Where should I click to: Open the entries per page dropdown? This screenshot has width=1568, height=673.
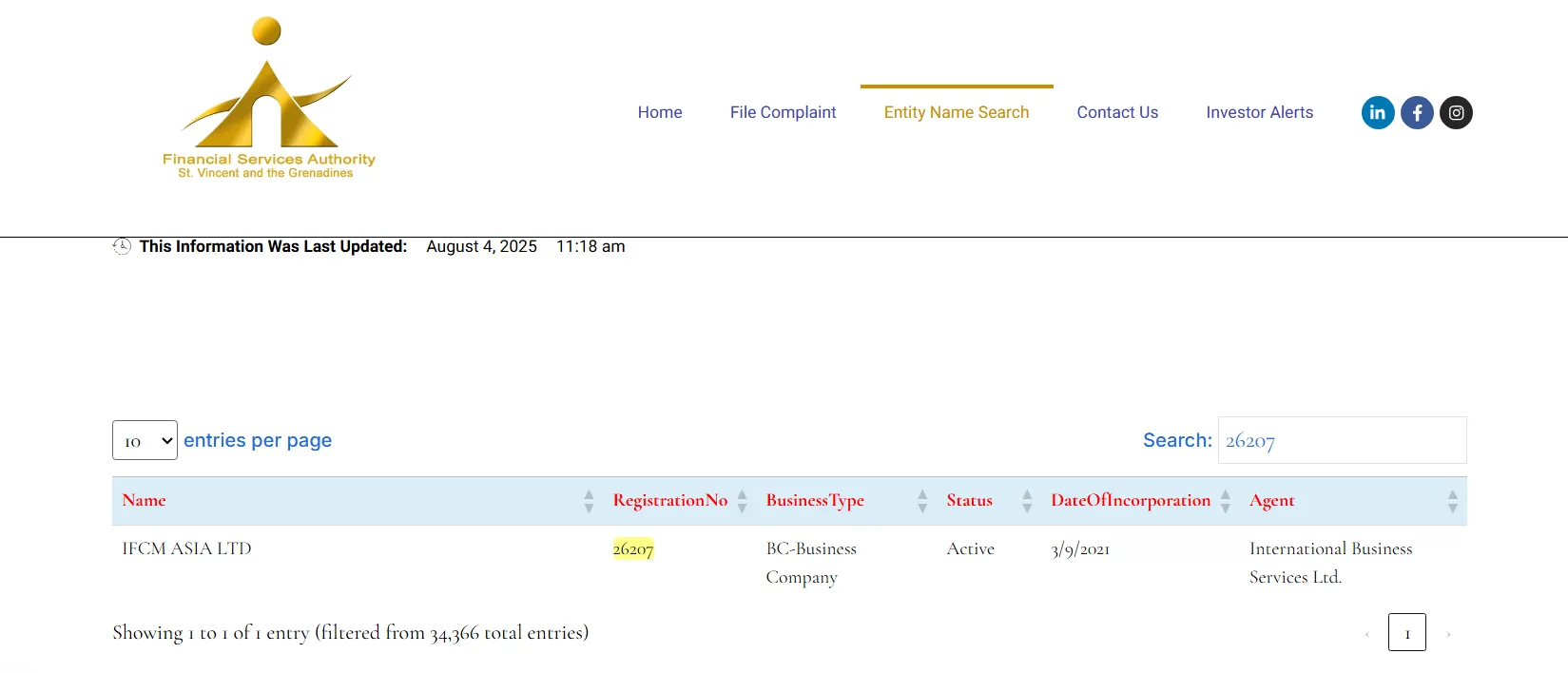(x=145, y=440)
